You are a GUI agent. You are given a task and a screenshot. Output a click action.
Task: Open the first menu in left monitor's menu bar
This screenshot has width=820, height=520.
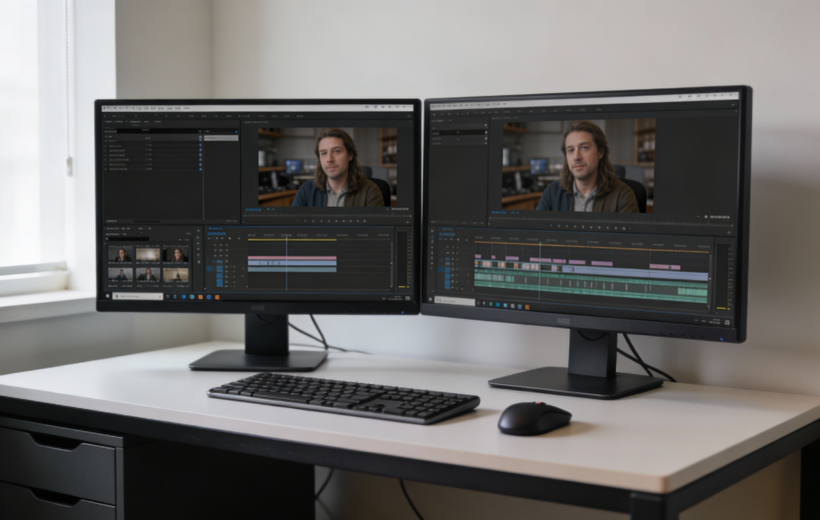pyautogui.click(x=106, y=107)
